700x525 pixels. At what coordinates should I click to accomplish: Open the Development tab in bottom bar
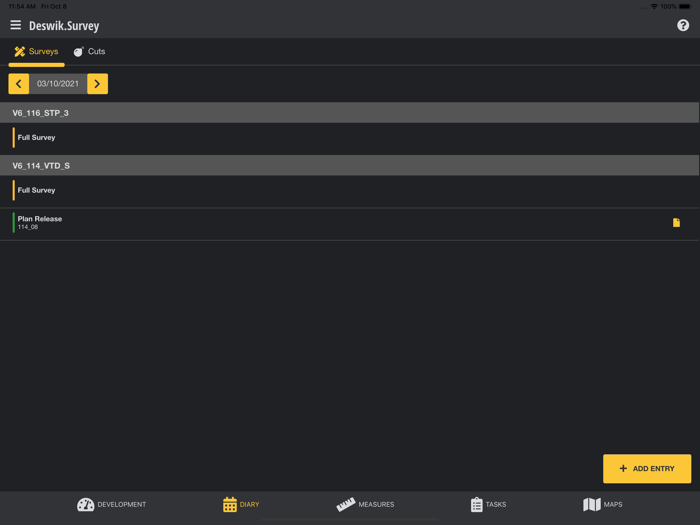click(112, 505)
